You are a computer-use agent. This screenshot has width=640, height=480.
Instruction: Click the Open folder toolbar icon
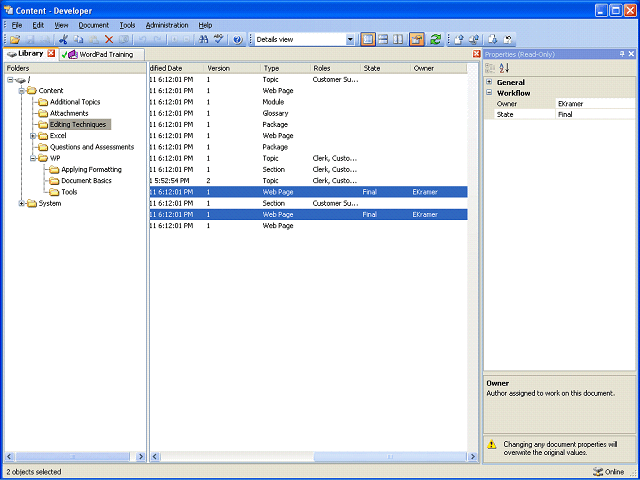[x=15, y=40]
